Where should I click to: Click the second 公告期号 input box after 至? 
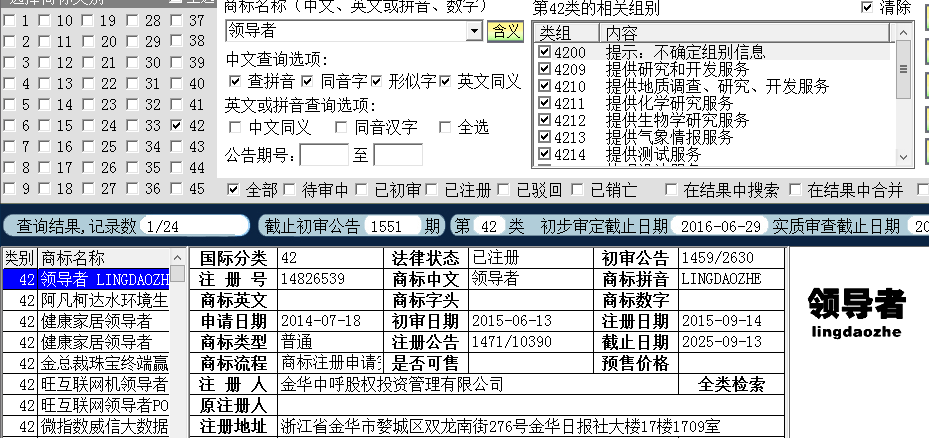tap(398, 155)
